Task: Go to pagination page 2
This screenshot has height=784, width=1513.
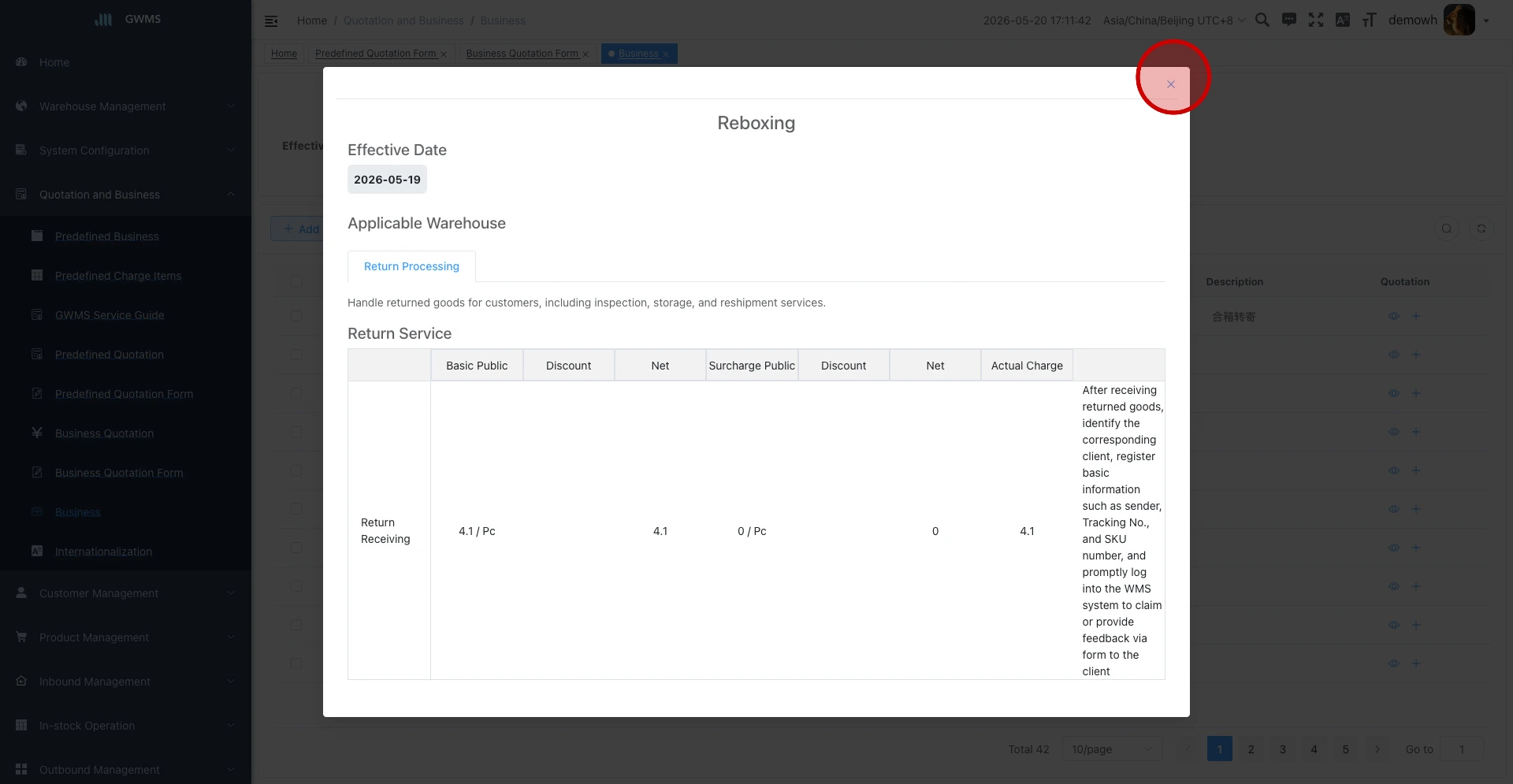Action: tap(1251, 749)
